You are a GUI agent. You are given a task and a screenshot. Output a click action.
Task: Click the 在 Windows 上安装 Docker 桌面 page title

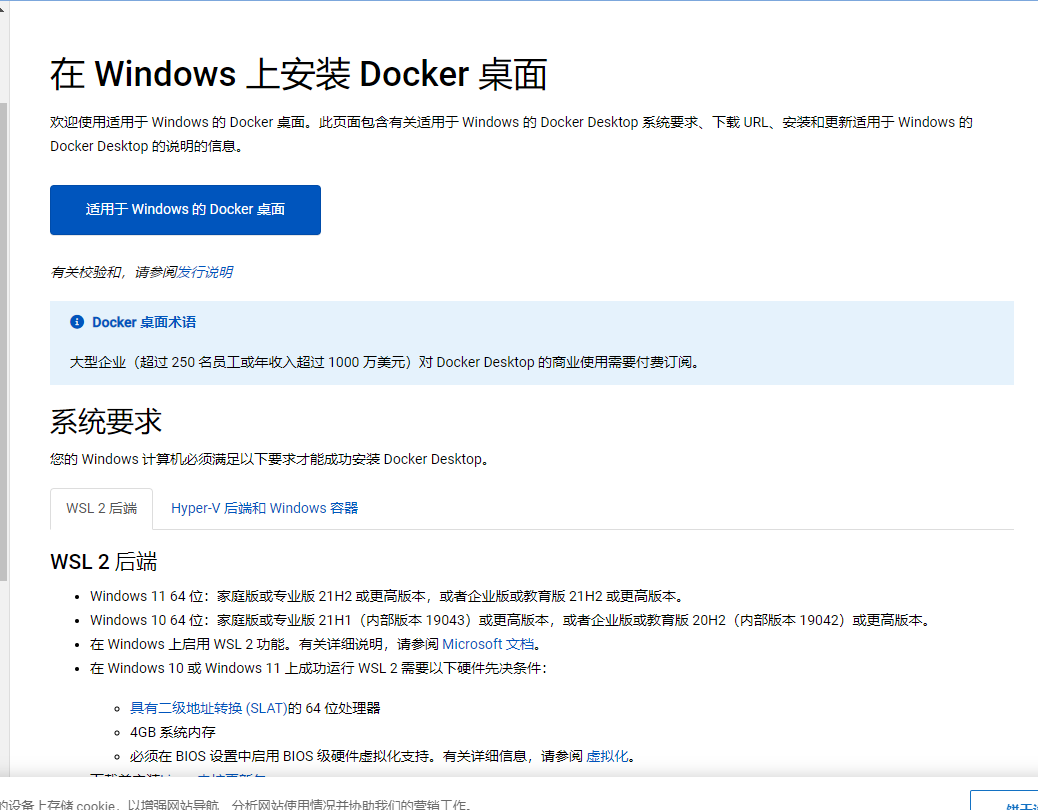[299, 75]
